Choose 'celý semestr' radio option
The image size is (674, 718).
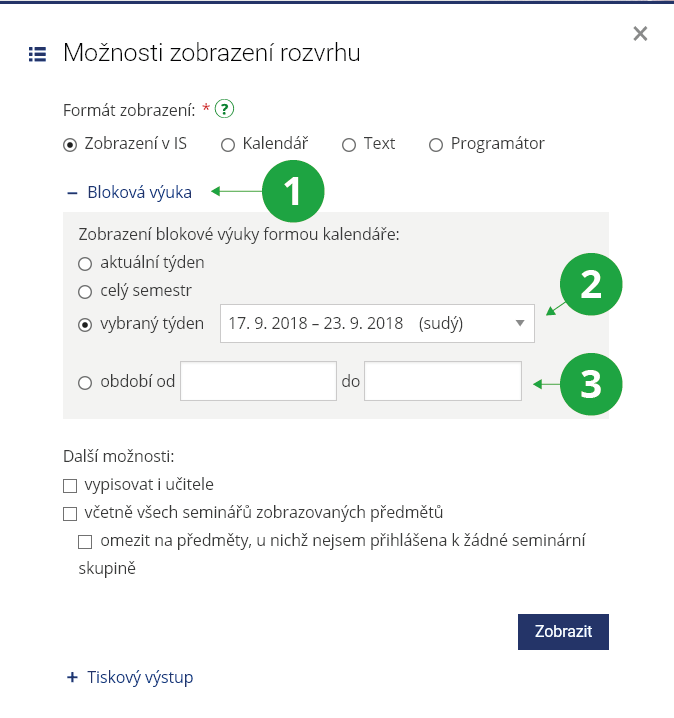tap(84, 291)
